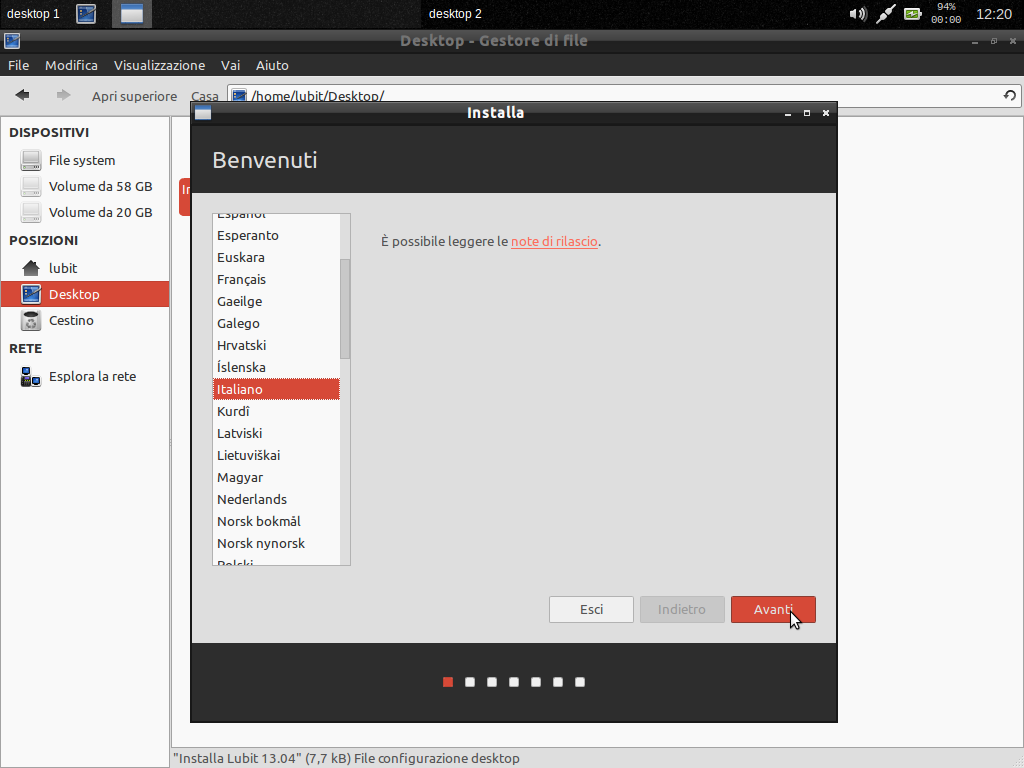The image size is (1024, 768).
Task: Click Avanti to proceed with installation
Action: point(773,609)
